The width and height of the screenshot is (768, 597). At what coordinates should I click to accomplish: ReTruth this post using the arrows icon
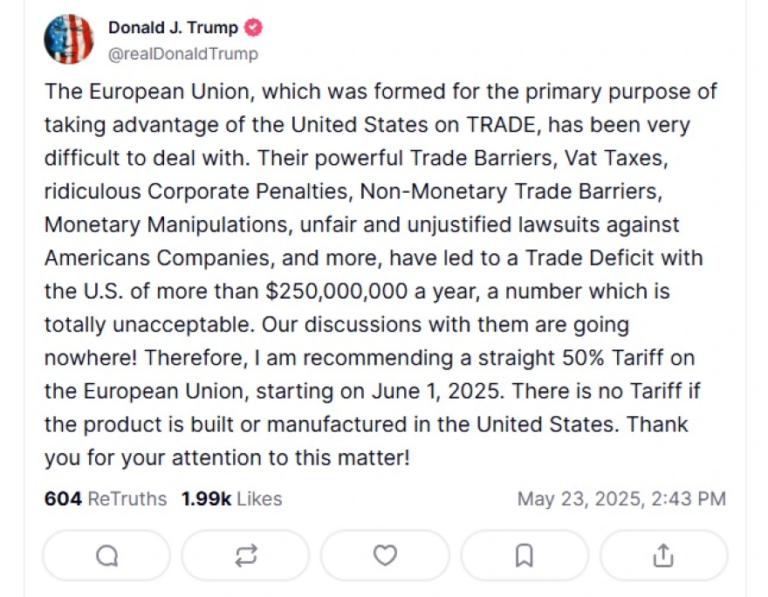pos(246,555)
